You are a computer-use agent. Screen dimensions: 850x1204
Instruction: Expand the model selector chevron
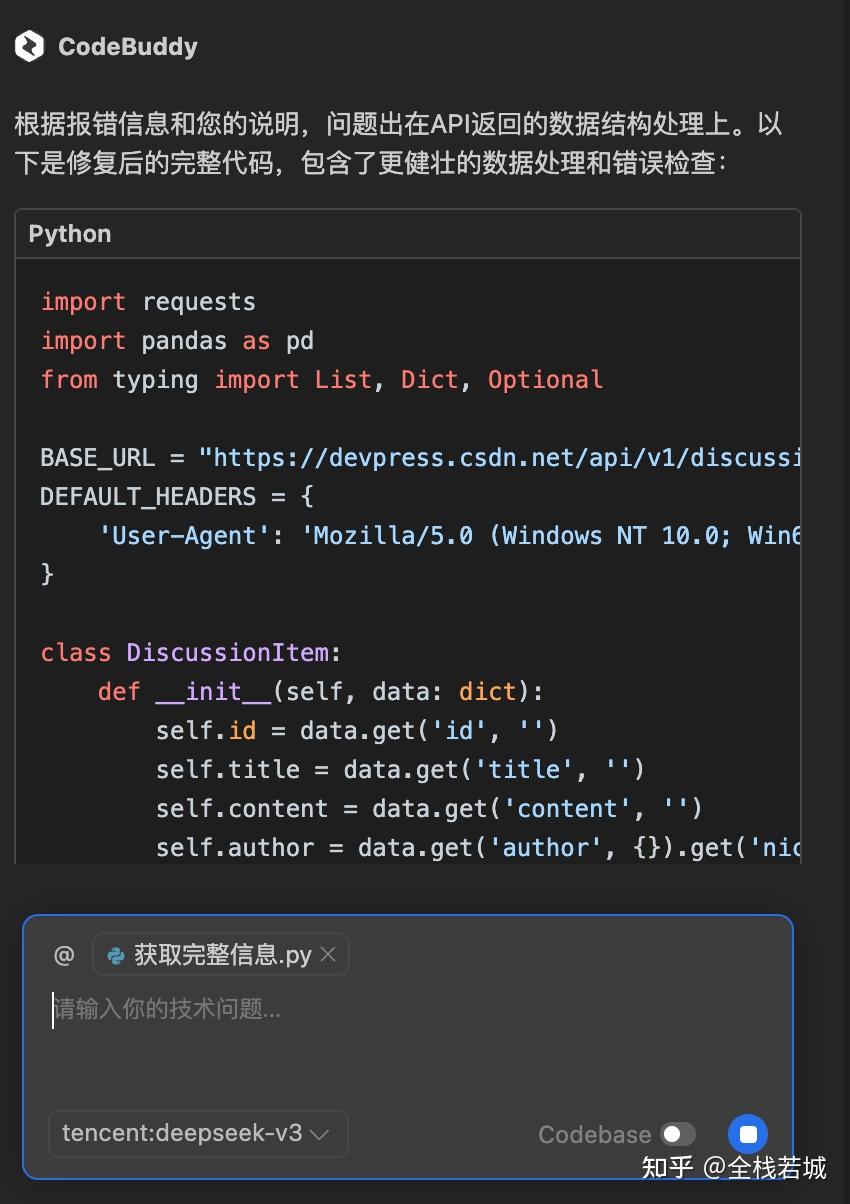point(318,1134)
